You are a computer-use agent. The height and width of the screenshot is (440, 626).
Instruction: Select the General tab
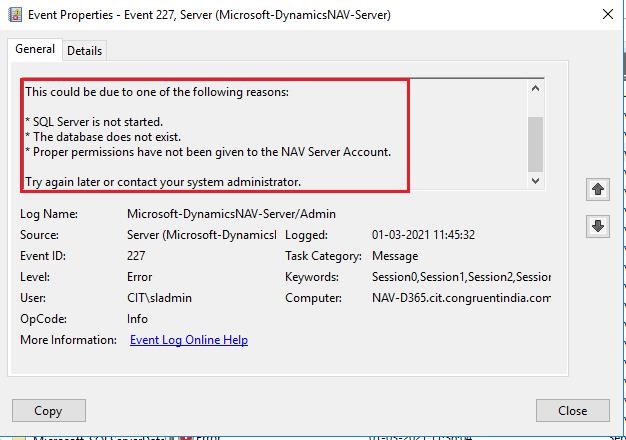tap(35, 49)
